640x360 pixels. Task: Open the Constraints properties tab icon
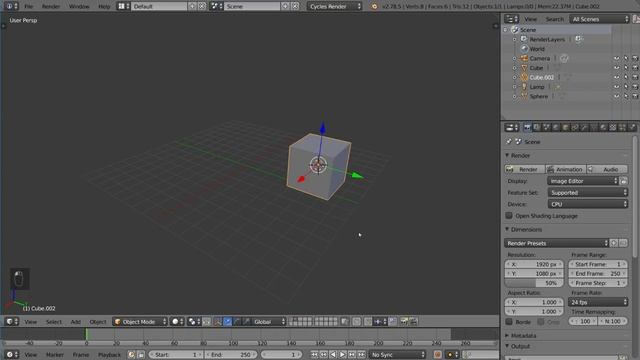pos(575,128)
